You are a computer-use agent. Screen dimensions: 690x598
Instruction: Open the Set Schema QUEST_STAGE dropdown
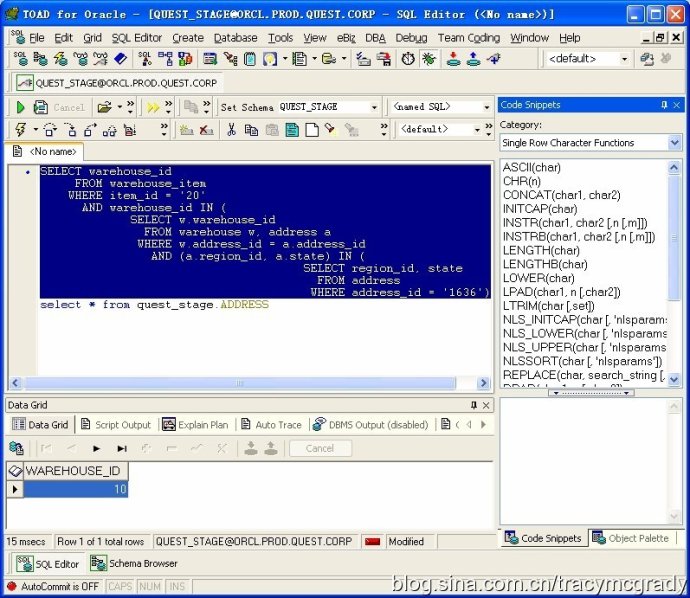[x=374, y=107]
